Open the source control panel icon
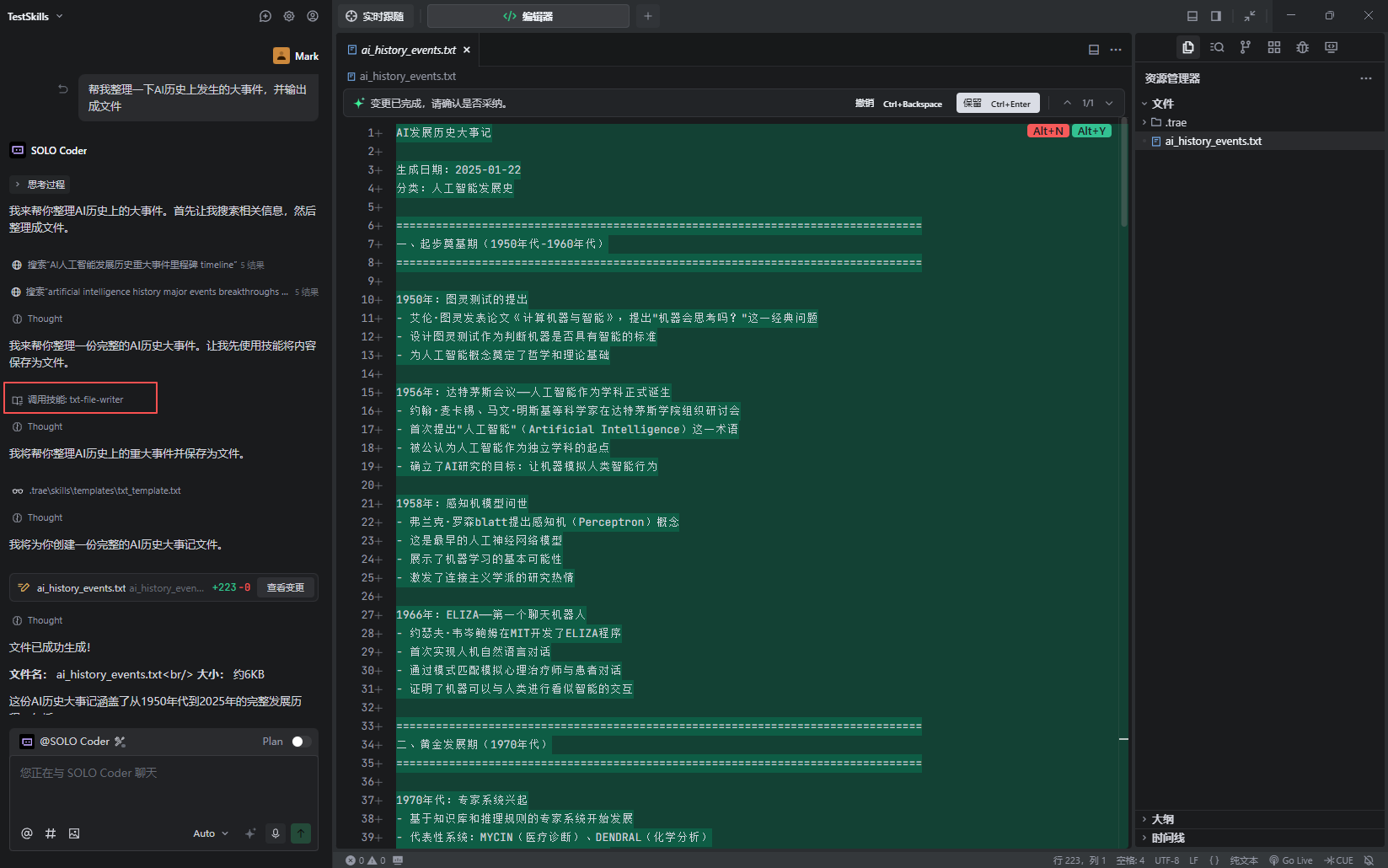The width and height of the screenshot is (1388, 868). pos(1245,47)
